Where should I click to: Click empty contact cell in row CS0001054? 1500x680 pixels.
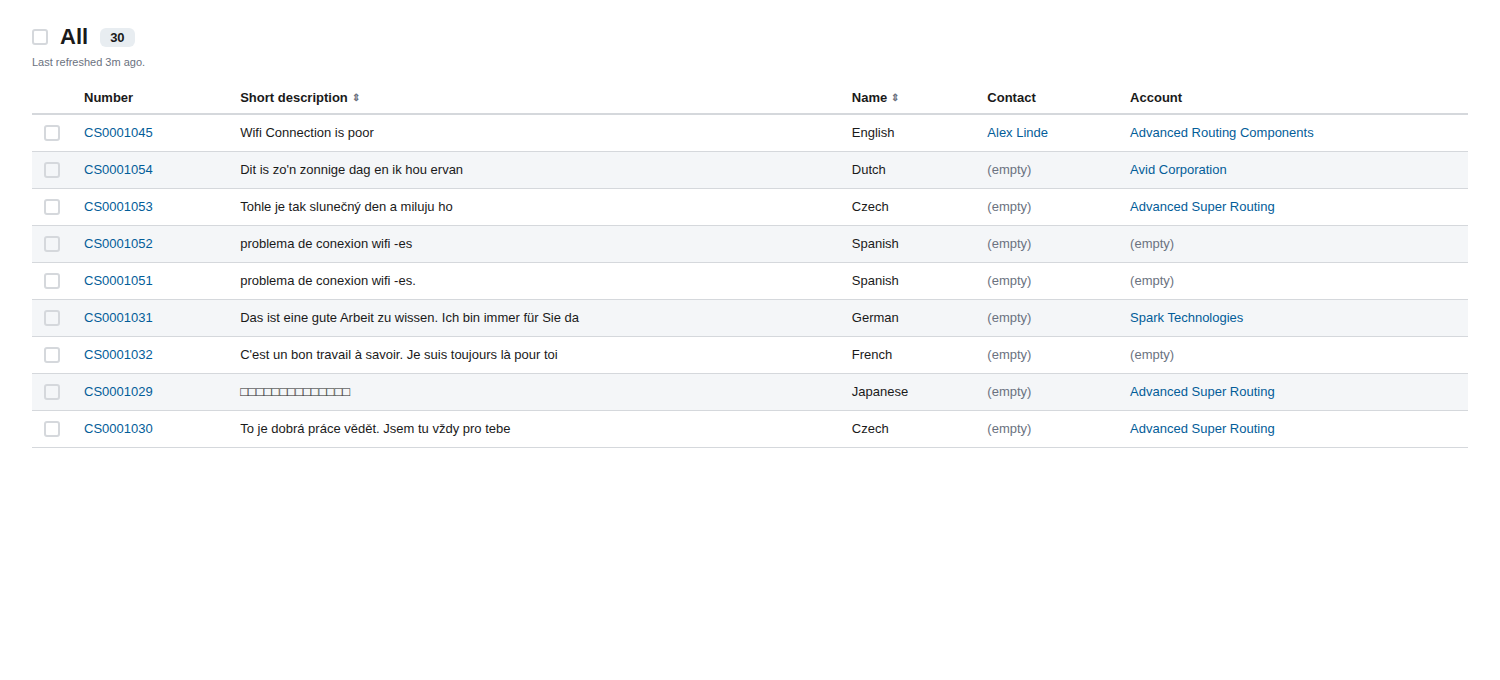tap(1009, 170)
